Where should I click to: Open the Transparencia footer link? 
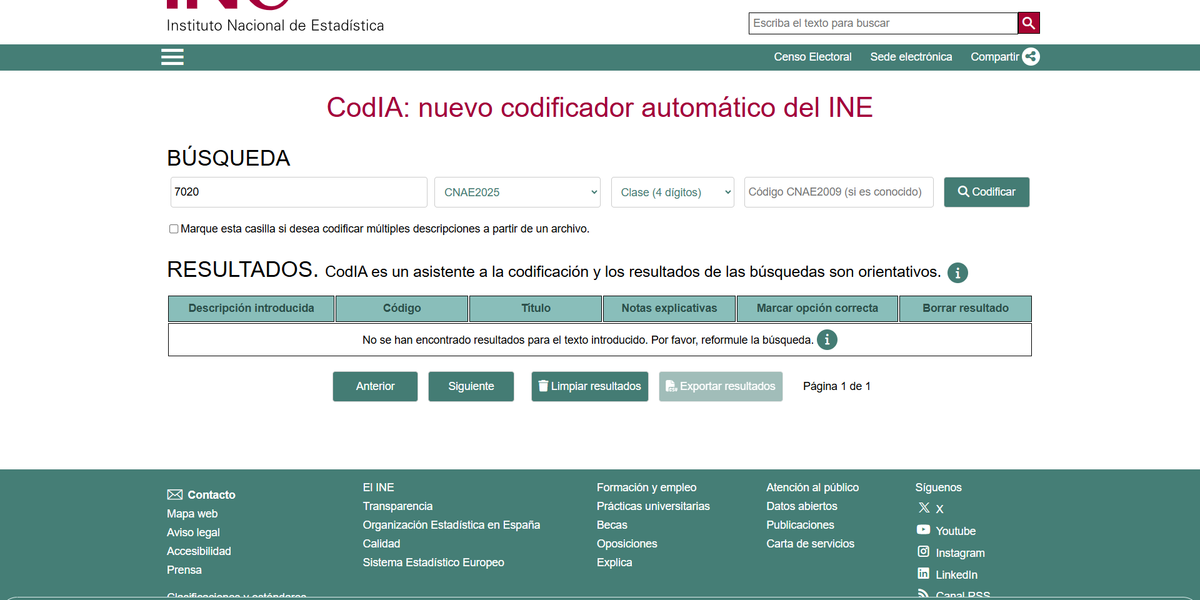(x=397, y=506)
